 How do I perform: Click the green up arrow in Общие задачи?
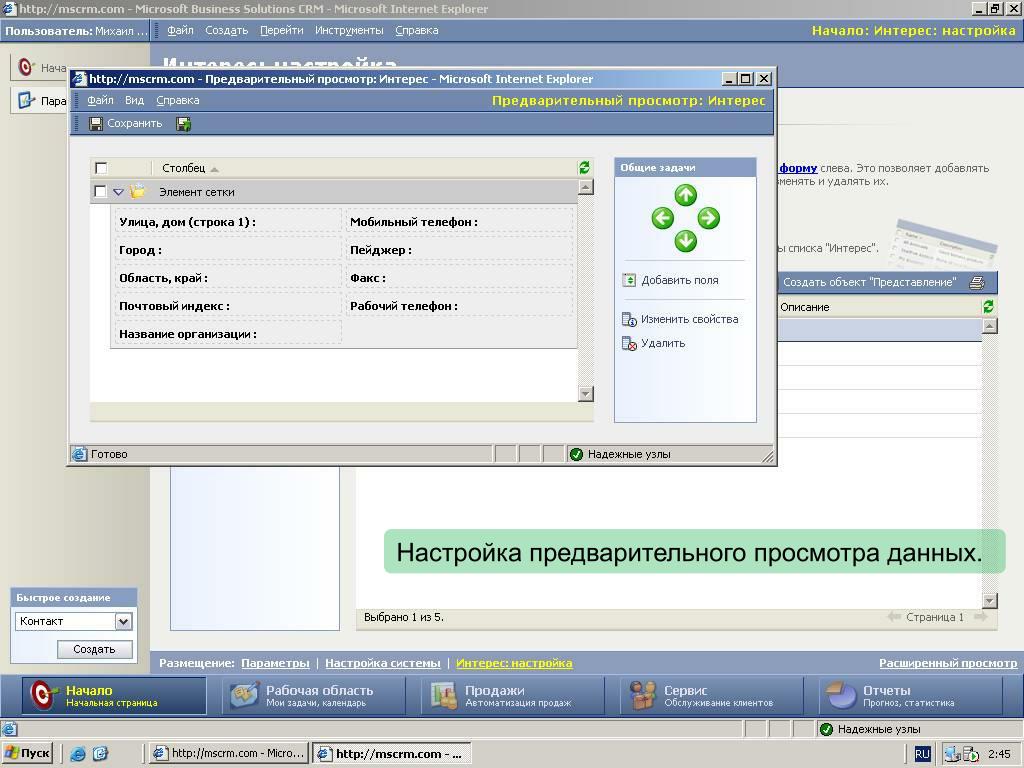686,195
